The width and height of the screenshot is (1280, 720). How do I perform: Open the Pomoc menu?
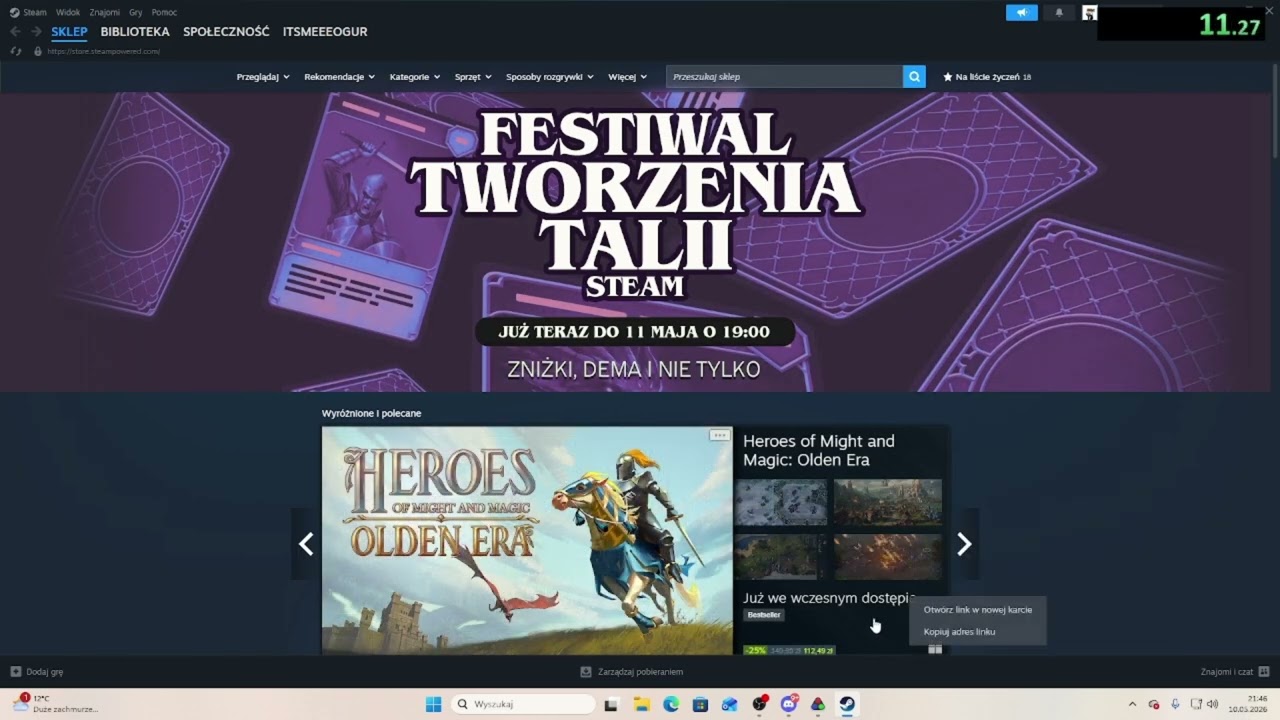click(164, 12)
